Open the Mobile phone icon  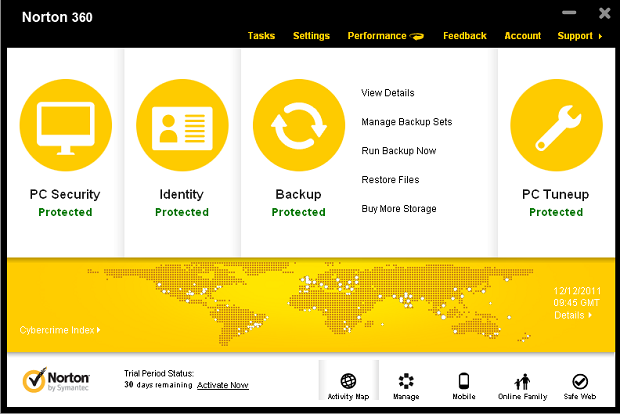[x=464, y=381]
